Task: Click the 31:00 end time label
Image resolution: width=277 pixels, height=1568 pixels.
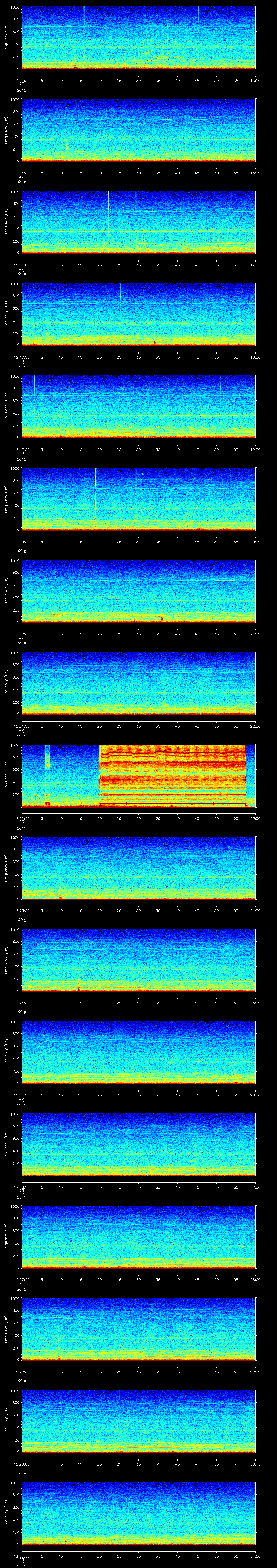Action: (x=255, y=1556)
